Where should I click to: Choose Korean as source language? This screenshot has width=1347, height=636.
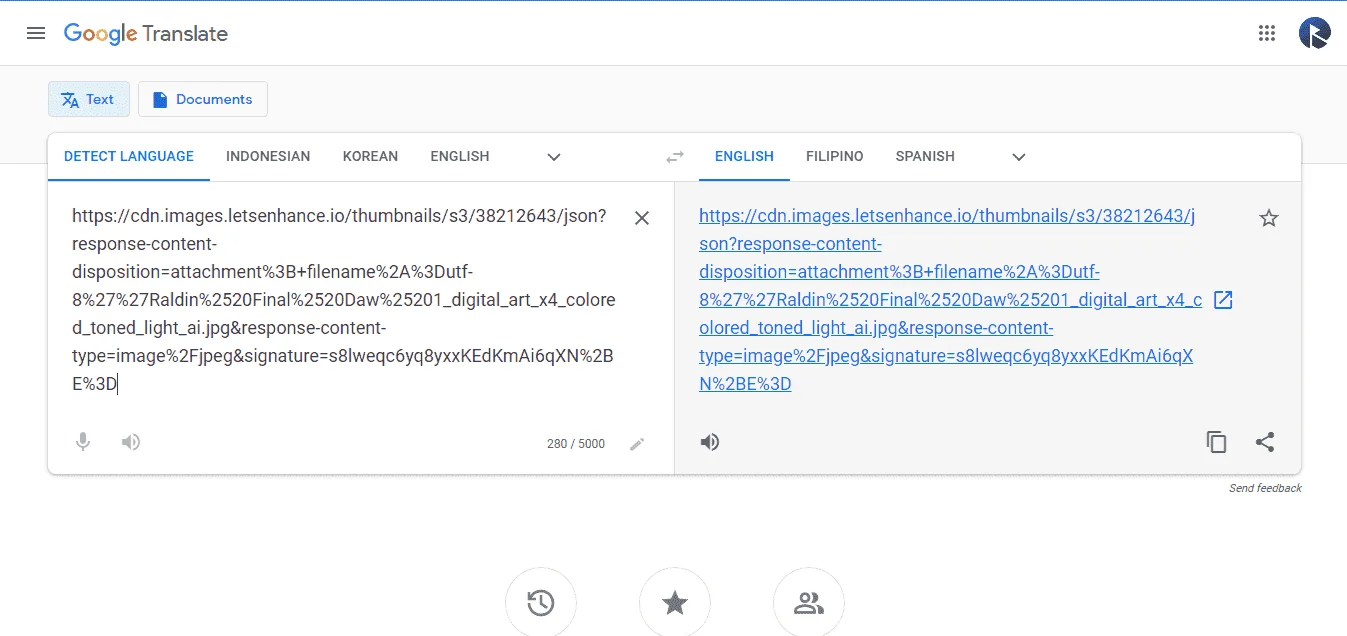point(370,156)
